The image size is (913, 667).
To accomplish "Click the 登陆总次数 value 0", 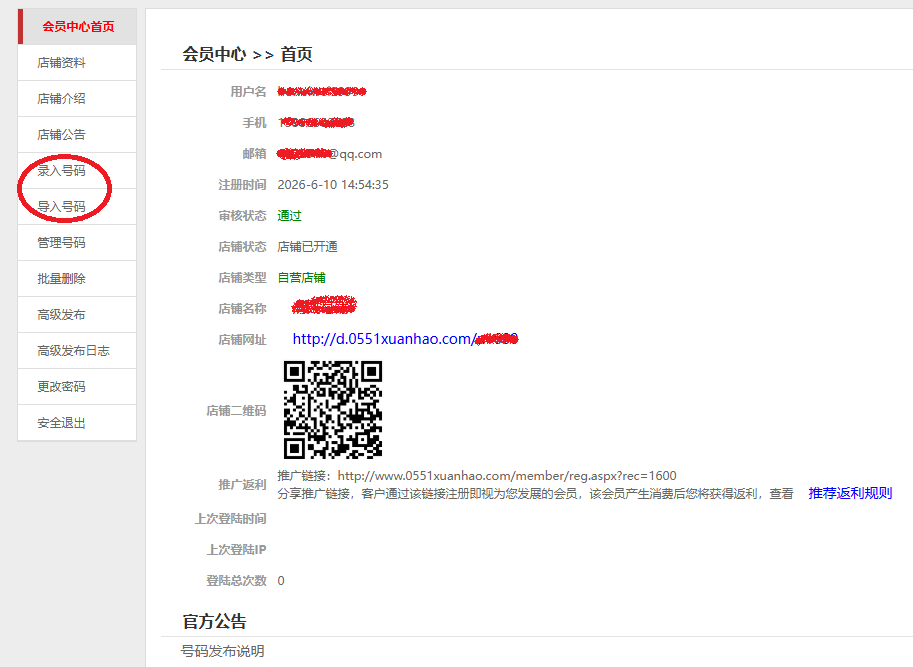I will click(x=281, y=581).
